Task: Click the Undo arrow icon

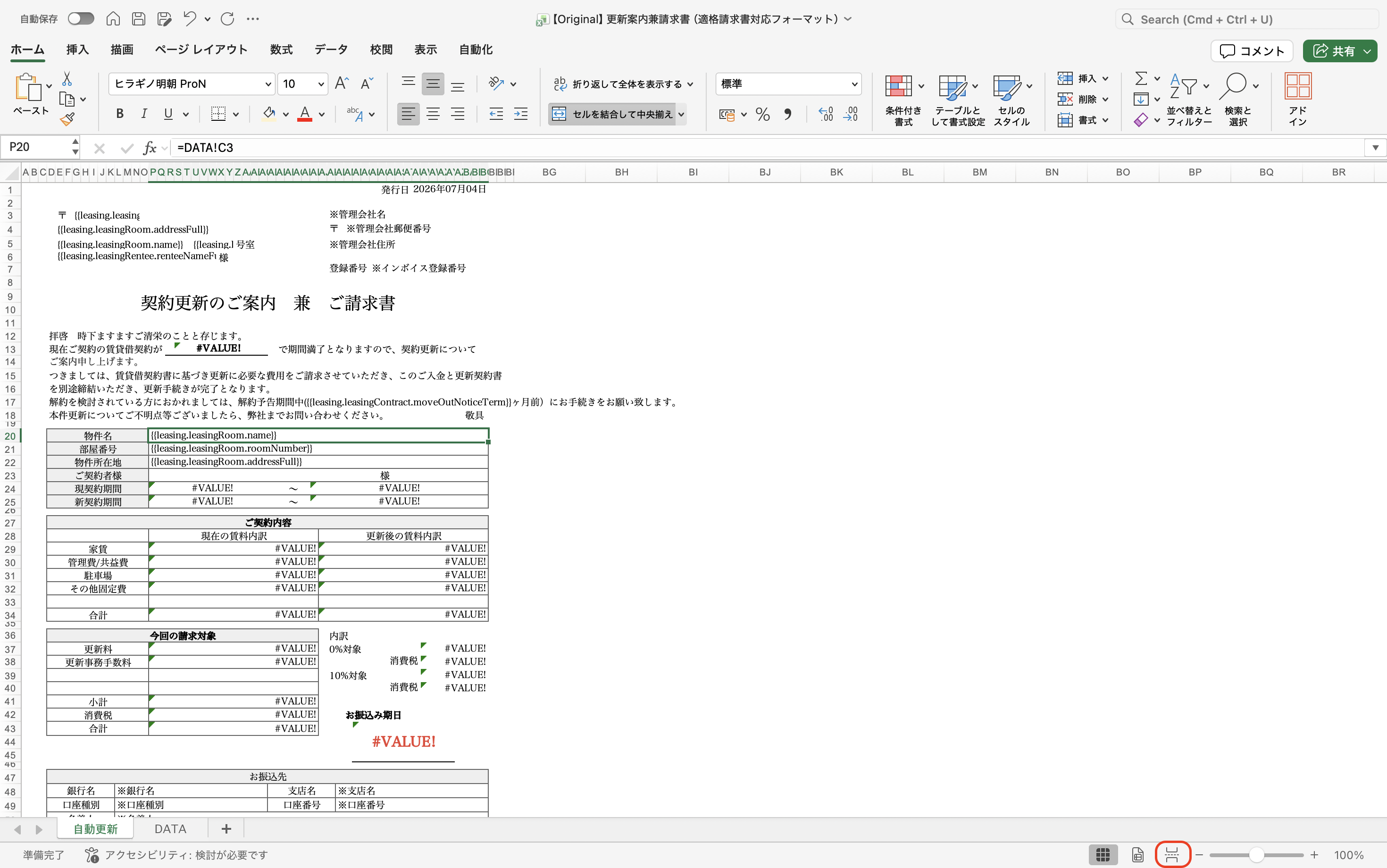Action: [x=190, y=19]
